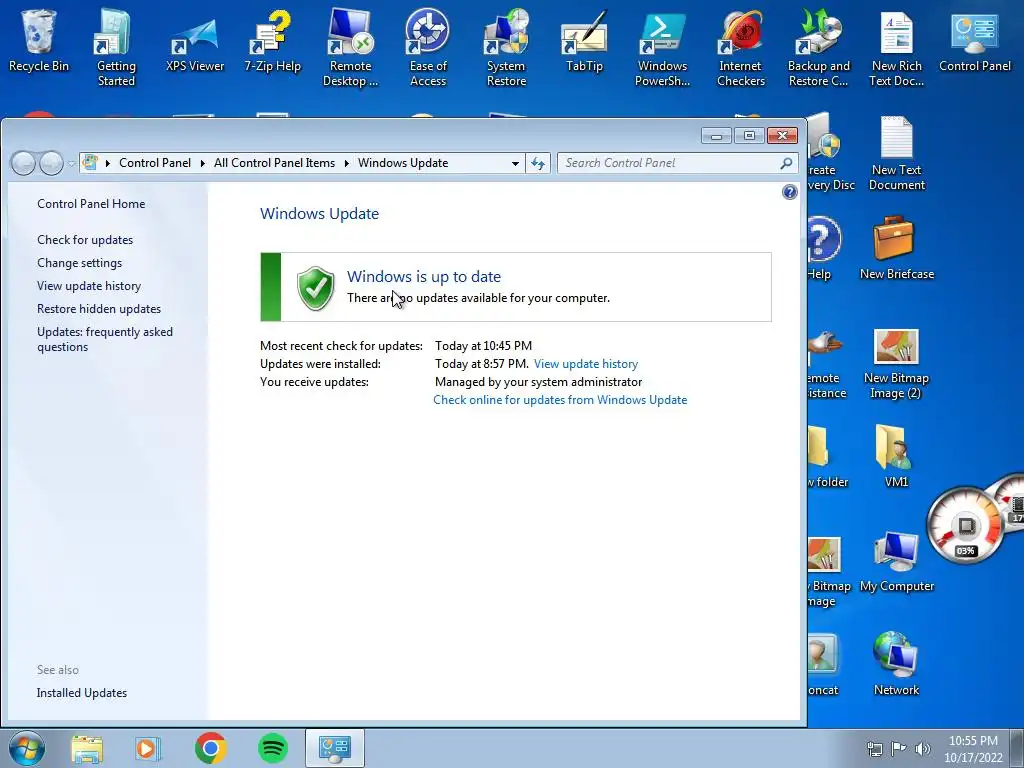This screenshot has width=1024, height=768.
Task: Expand chevron after All Control Panel Items
Action: (x=347, y=163)
